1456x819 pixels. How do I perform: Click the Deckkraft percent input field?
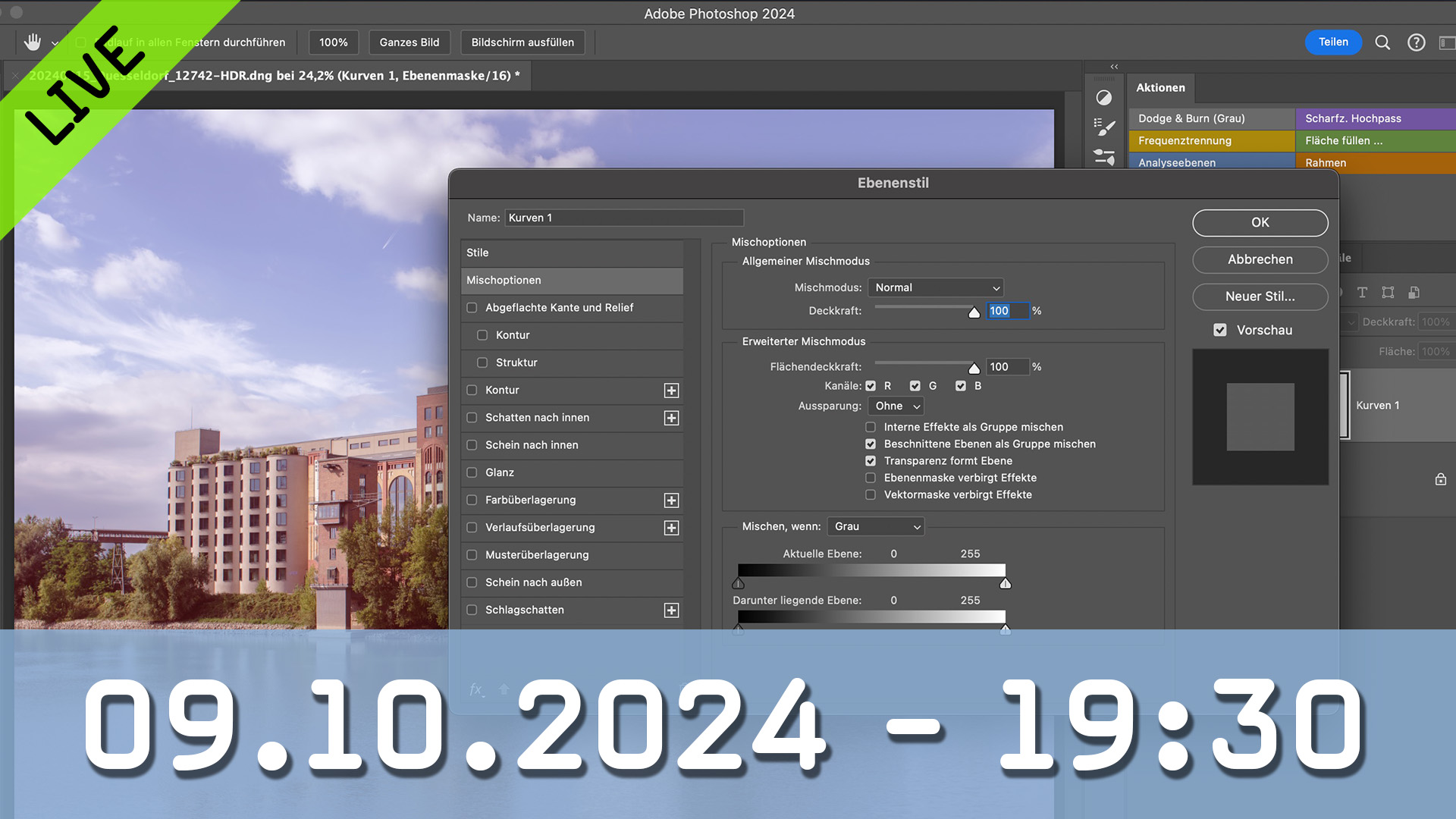coord(1008,311)
